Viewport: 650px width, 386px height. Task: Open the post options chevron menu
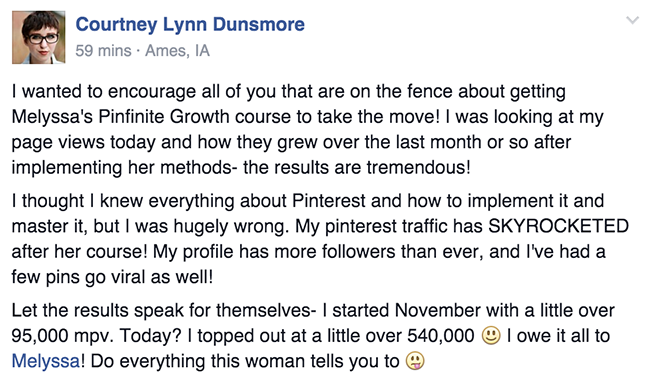tap(632, 20)
